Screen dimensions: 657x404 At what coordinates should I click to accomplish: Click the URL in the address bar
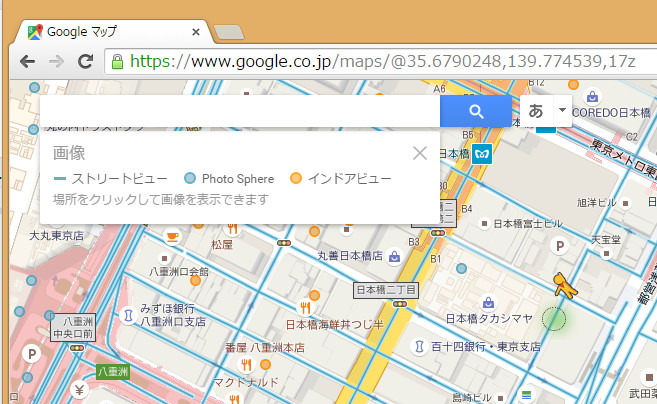[383, 62]
